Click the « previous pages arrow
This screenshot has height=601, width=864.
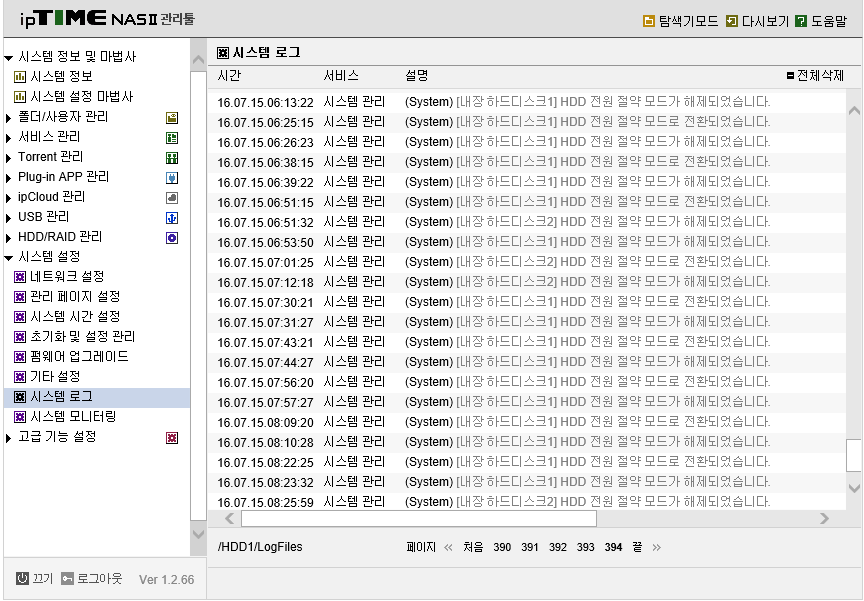click(x=448, y=548)
